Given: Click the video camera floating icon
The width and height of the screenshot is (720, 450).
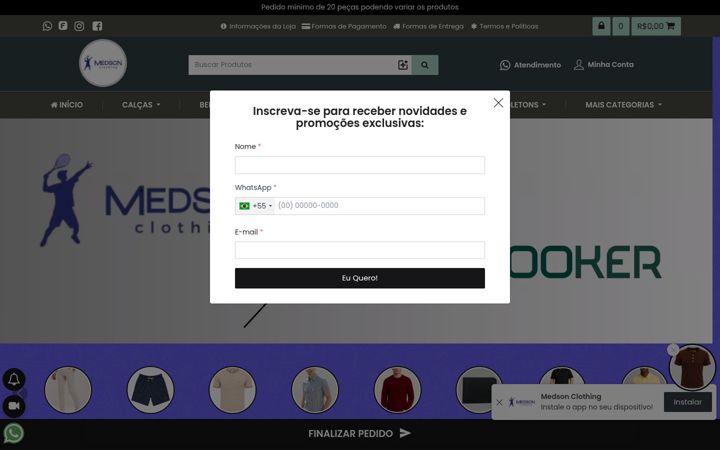Looking at the screenshot, I should (14, 406).
